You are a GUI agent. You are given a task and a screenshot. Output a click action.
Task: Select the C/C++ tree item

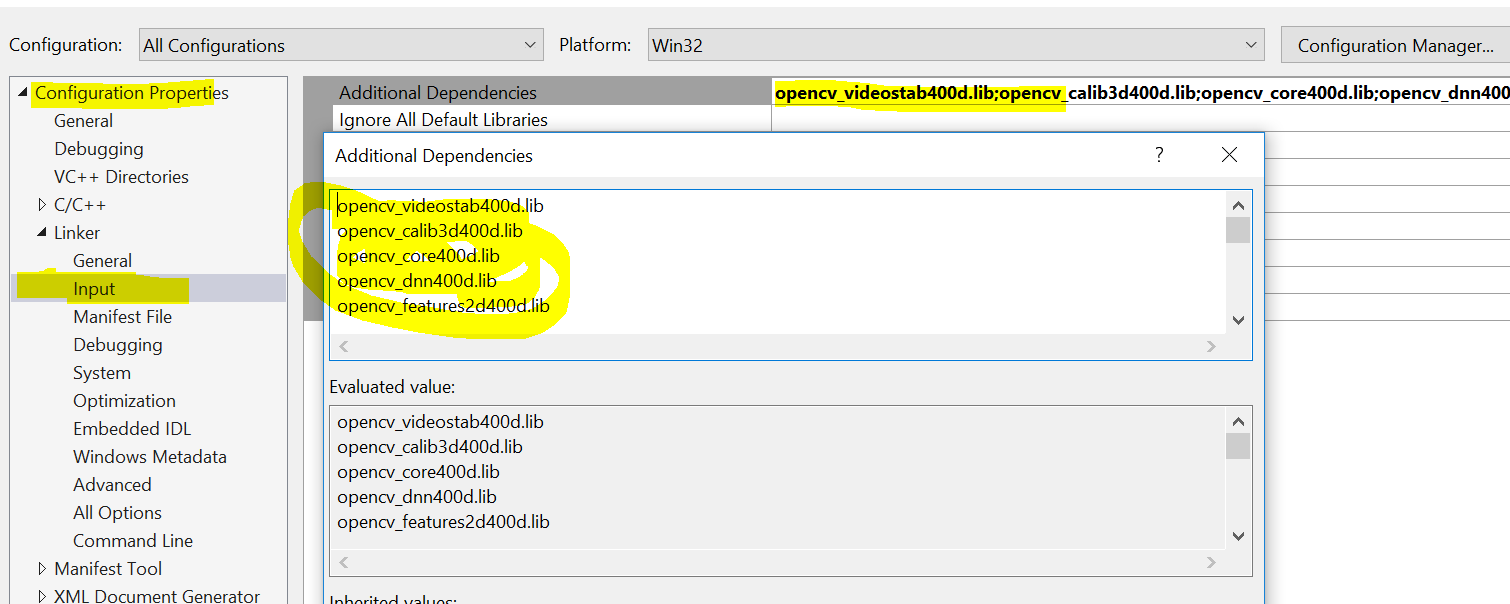click(x=80, y=205)
